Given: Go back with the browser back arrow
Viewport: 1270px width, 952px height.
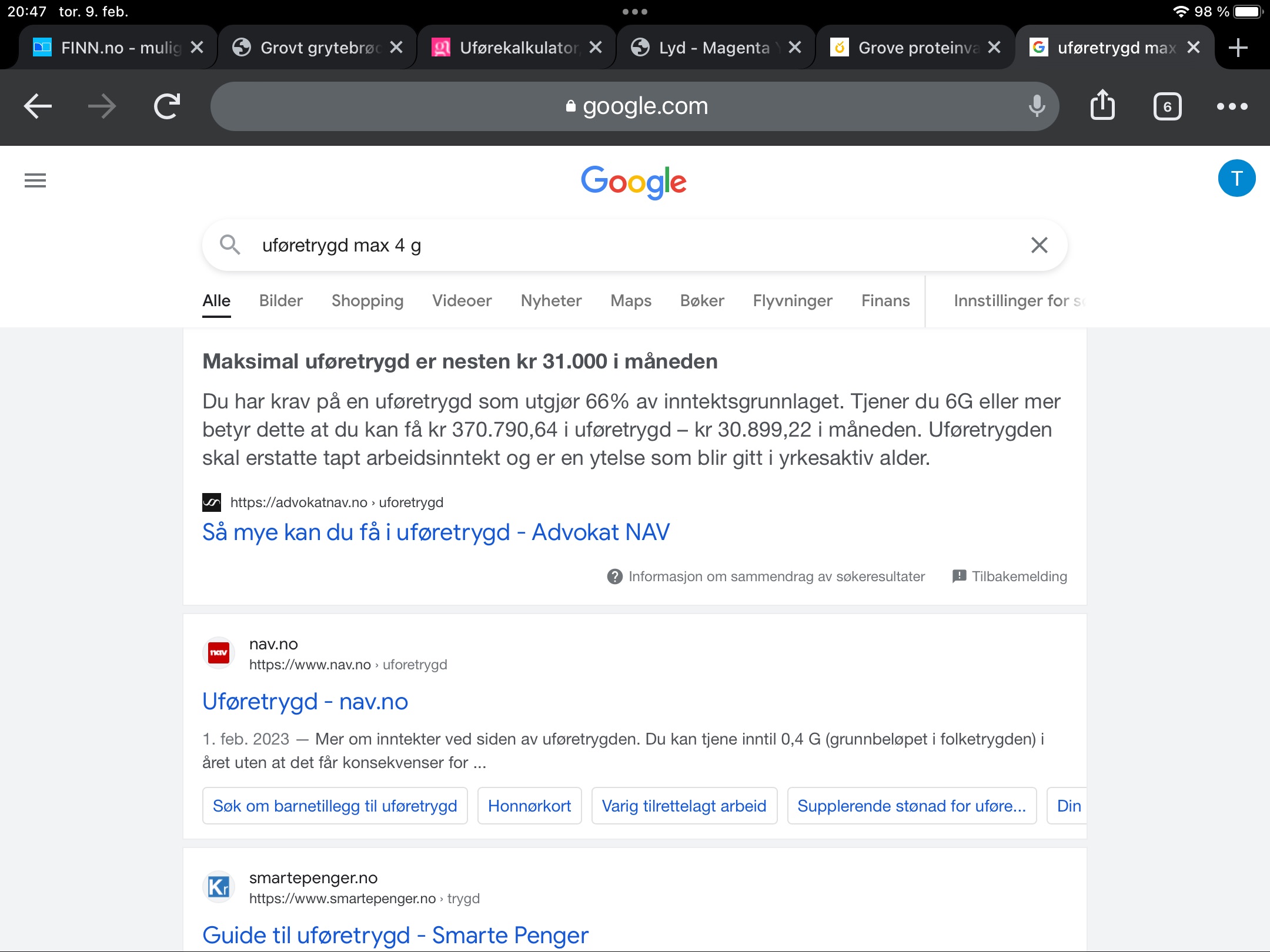Looking at the screenshot, I should click(38, 106).
